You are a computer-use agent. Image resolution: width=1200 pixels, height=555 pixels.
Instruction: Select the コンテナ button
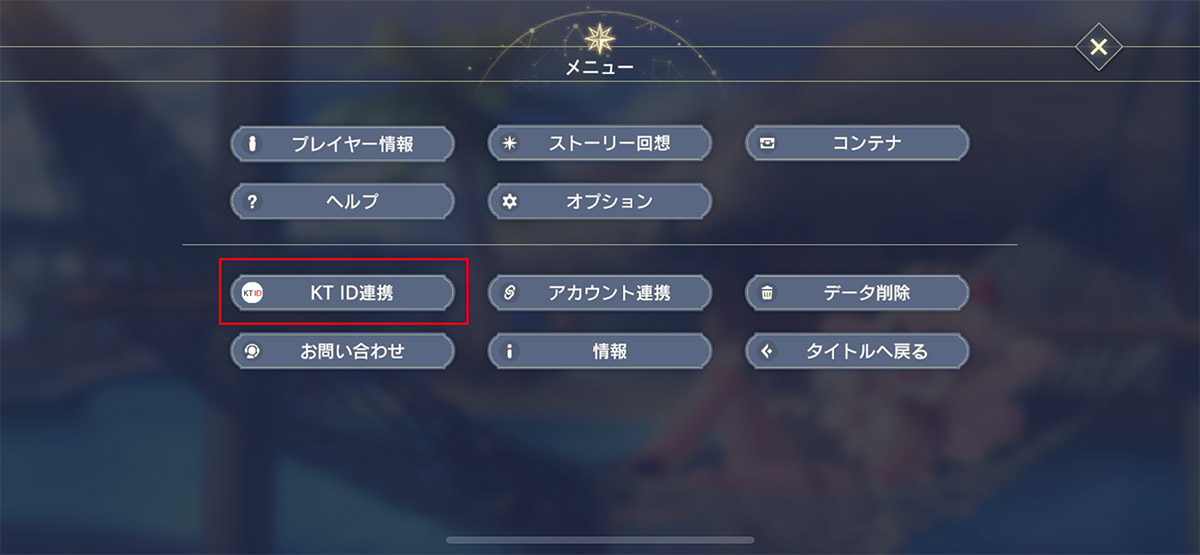click(867, 143)
